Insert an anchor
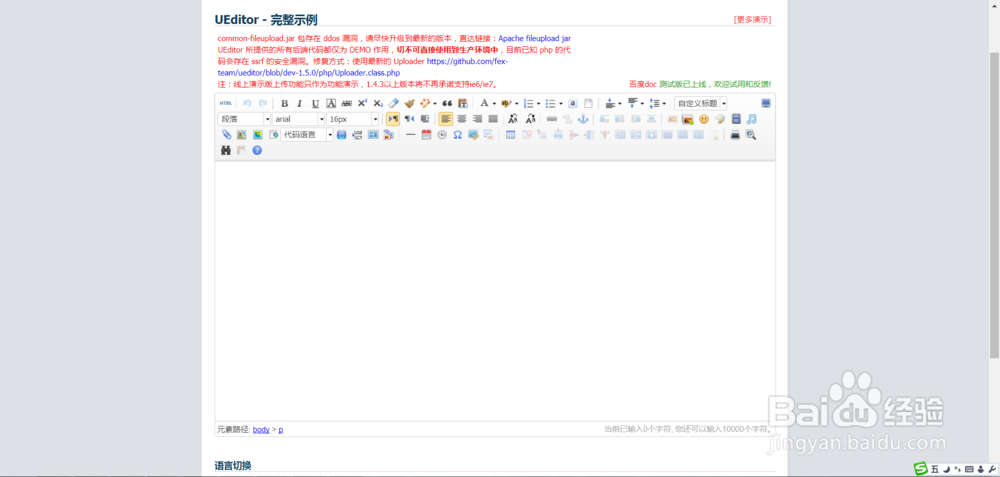The width and height of the screenshot is (1000, 477). click(583, 119)
